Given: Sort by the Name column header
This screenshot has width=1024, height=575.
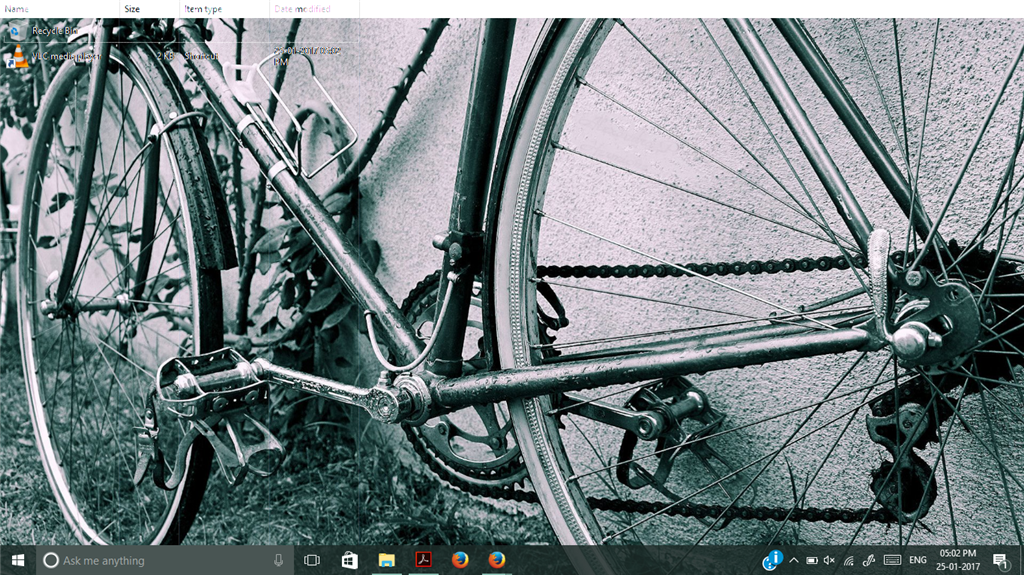Looking at the screenshot, I should click(60, 9).
